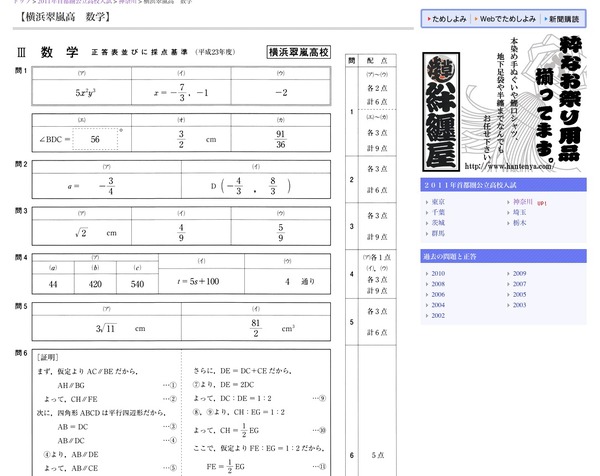The width and height of the screenshot is (600, 476).
Task: Click the [証明] label in question 6
Action: (x=47, y=357)
